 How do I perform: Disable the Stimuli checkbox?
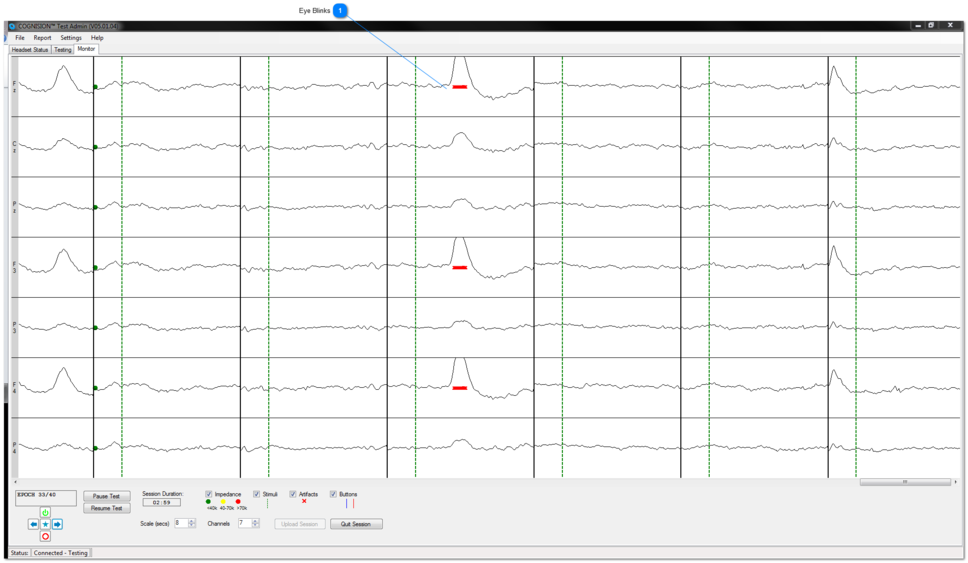257,494
